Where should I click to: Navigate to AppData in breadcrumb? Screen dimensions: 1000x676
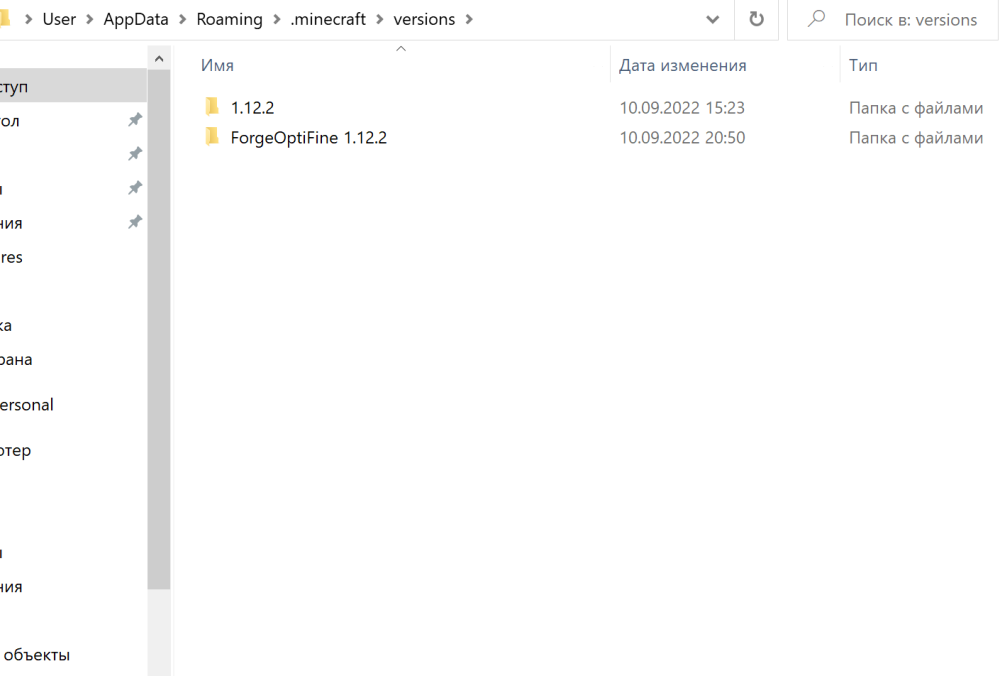pos(136,20)
